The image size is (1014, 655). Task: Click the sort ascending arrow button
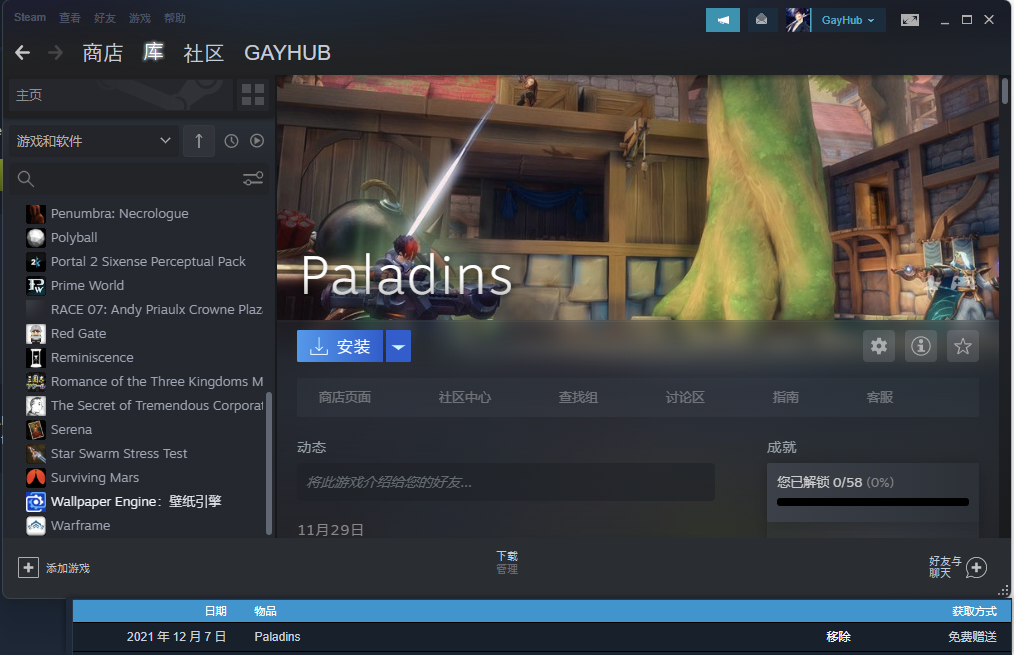[x=199, y=140]
